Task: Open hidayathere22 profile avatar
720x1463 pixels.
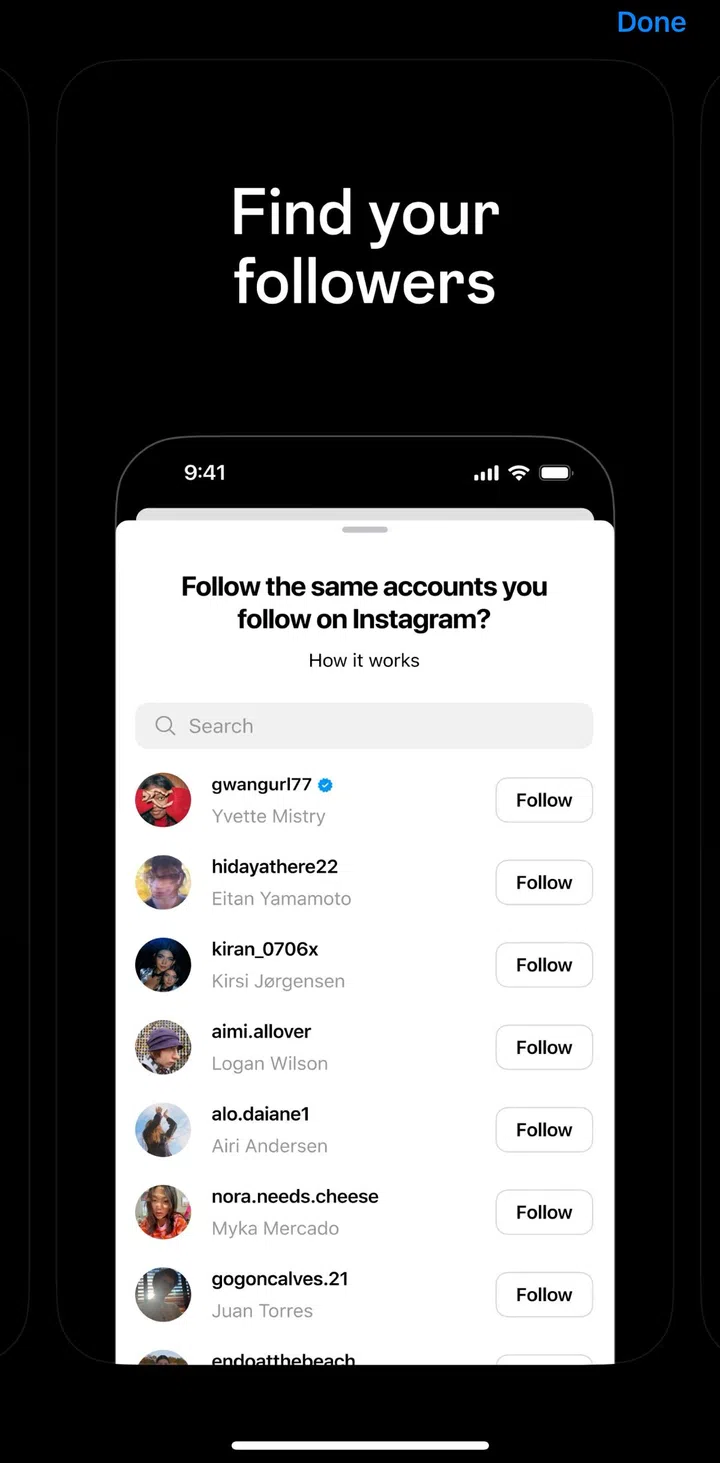Action: pos(163,882)
